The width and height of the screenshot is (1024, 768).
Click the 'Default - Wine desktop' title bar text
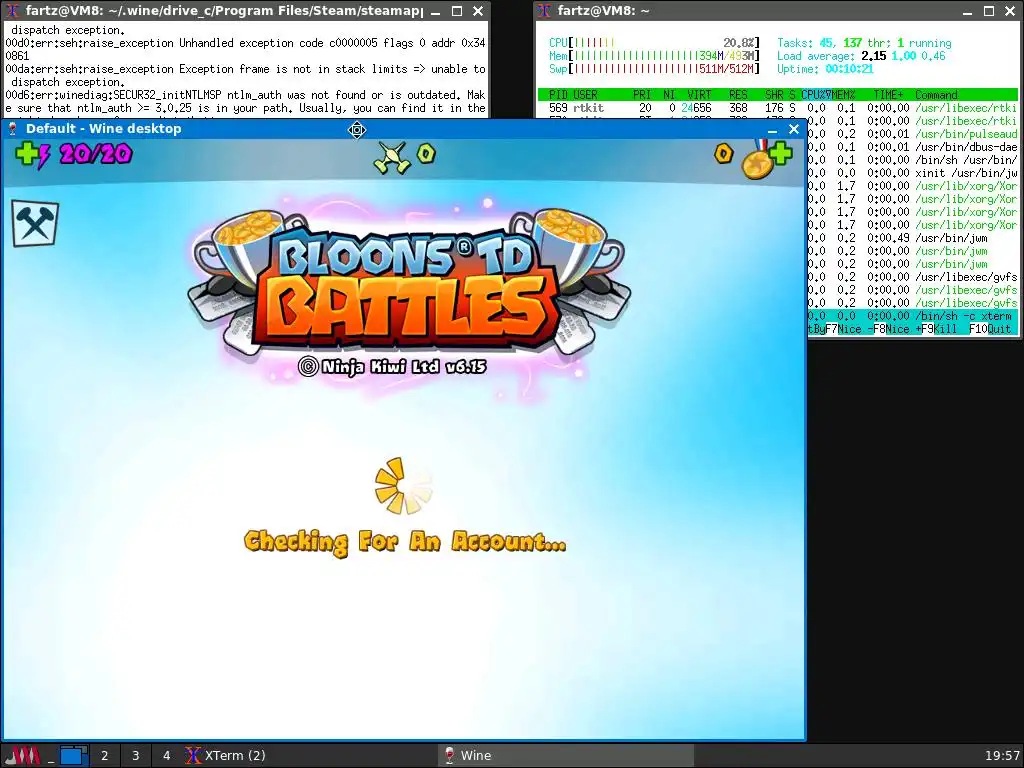[103, 129]
